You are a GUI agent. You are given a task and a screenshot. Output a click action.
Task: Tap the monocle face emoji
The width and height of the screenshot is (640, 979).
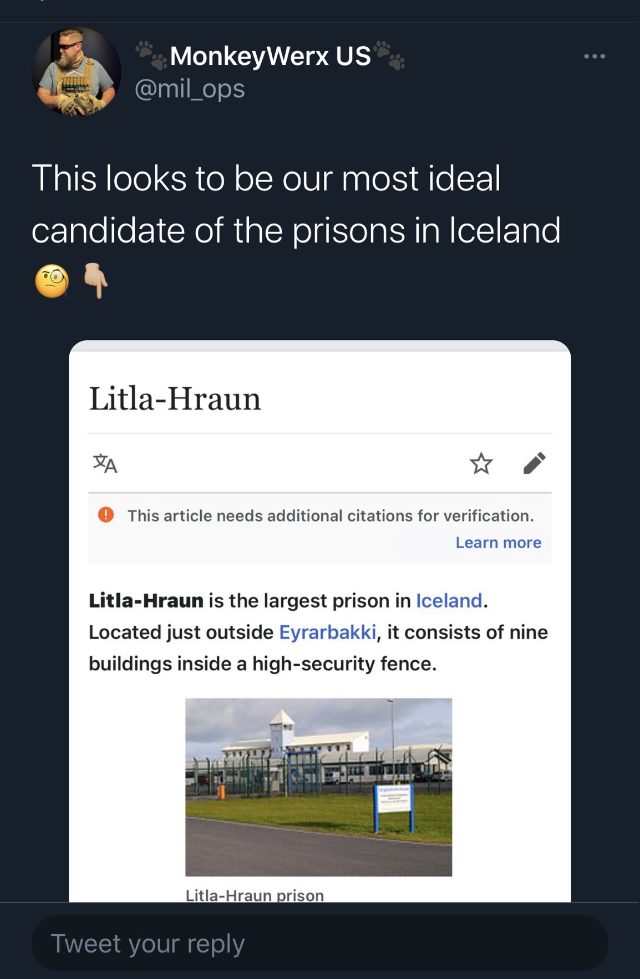pos(52,282)
